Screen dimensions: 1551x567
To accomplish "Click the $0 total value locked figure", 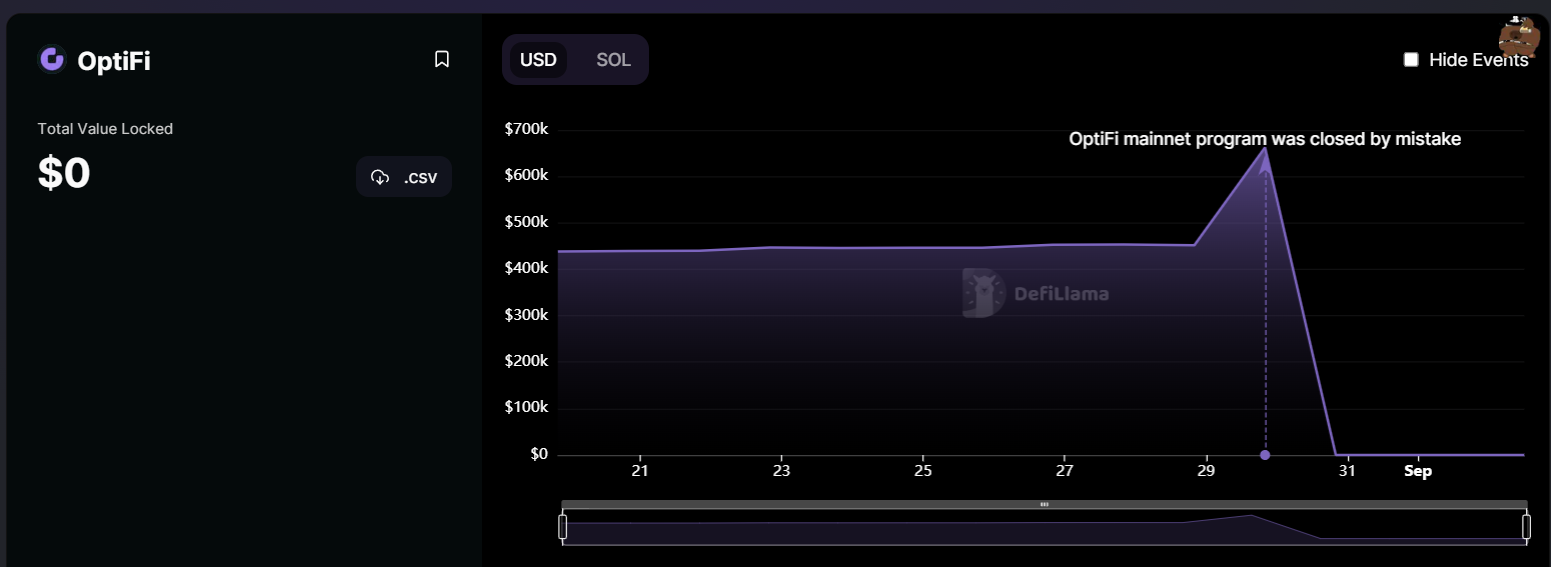I will (x=64, y=173).
